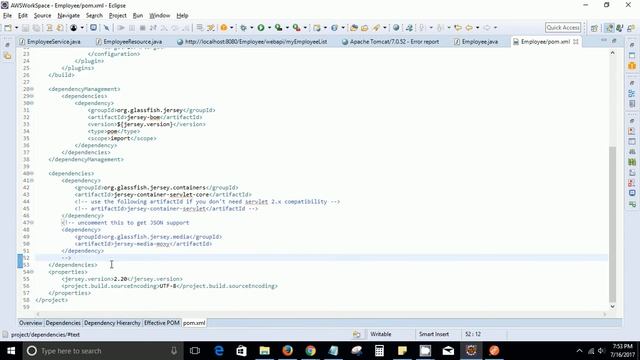640x360 pixels.
Task: Open the Navigate menu
Action: coord(69,16)
